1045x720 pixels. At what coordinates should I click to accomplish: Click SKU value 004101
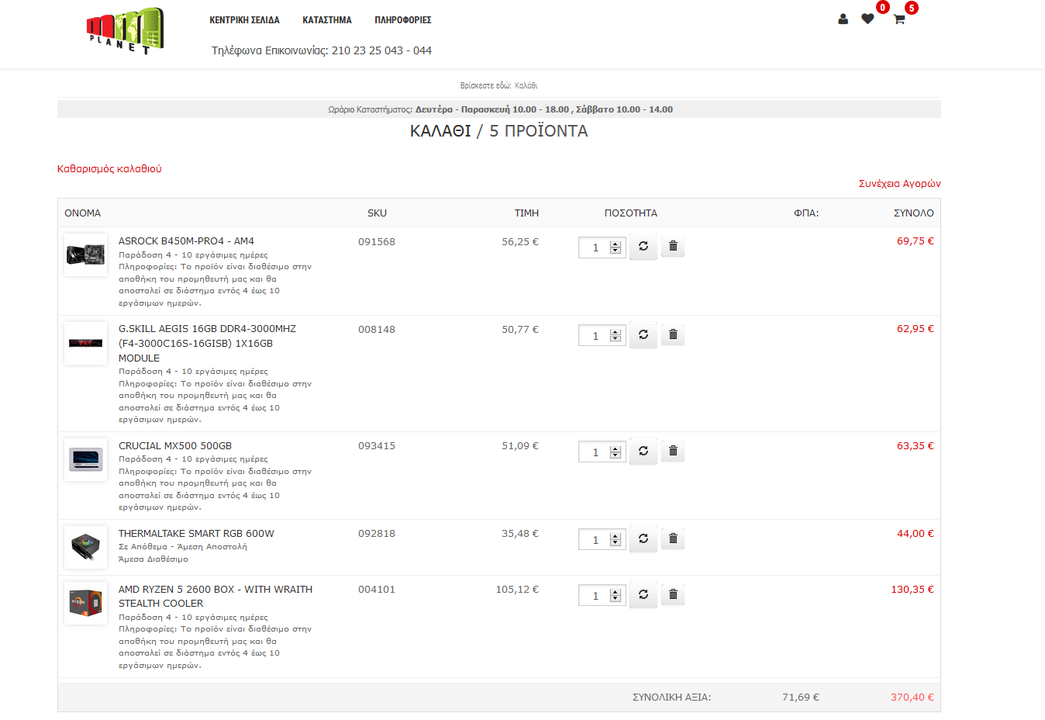[x=377, y=589]
